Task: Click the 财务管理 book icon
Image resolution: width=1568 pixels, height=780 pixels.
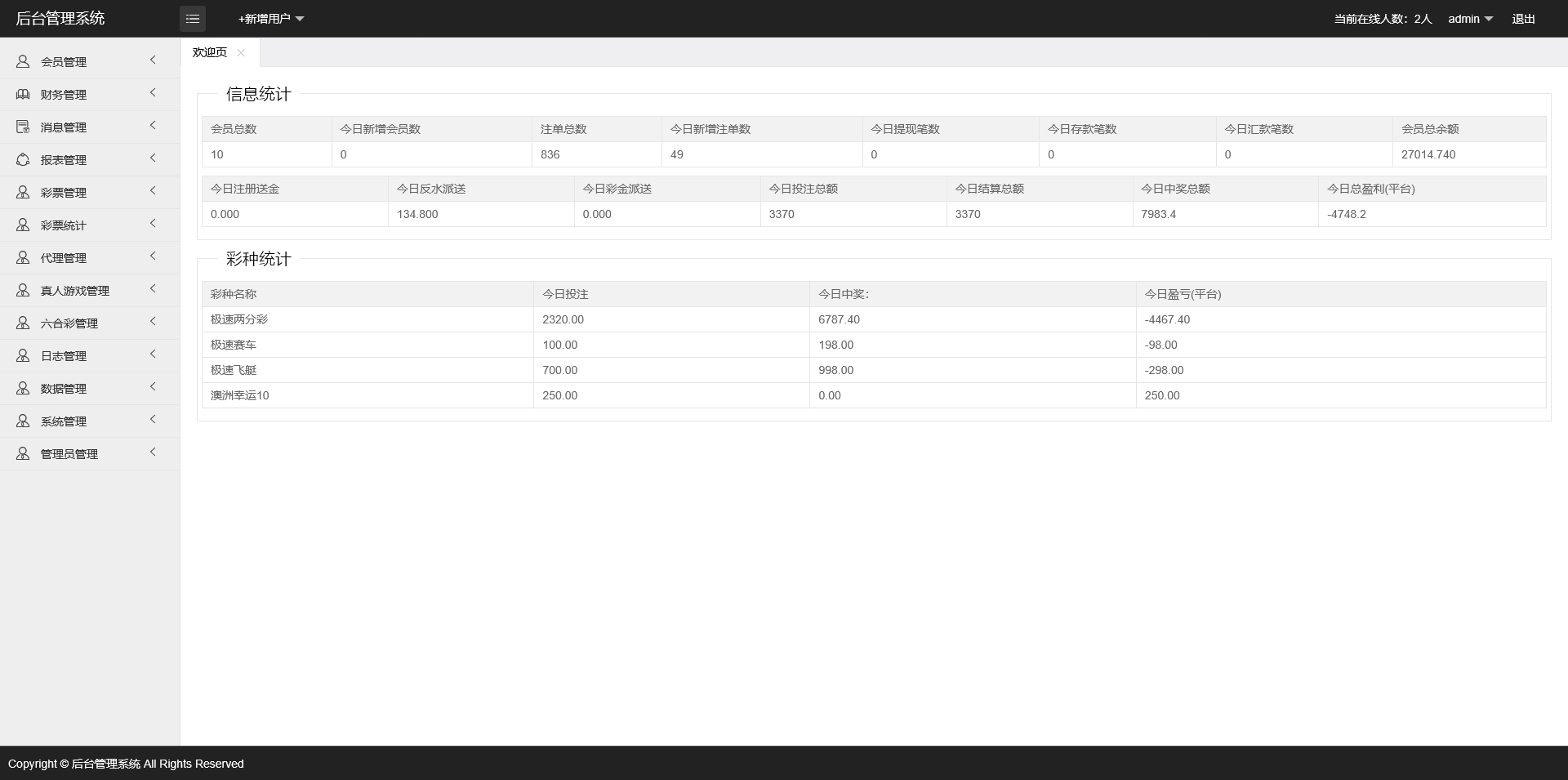Action: pos(23,95)
